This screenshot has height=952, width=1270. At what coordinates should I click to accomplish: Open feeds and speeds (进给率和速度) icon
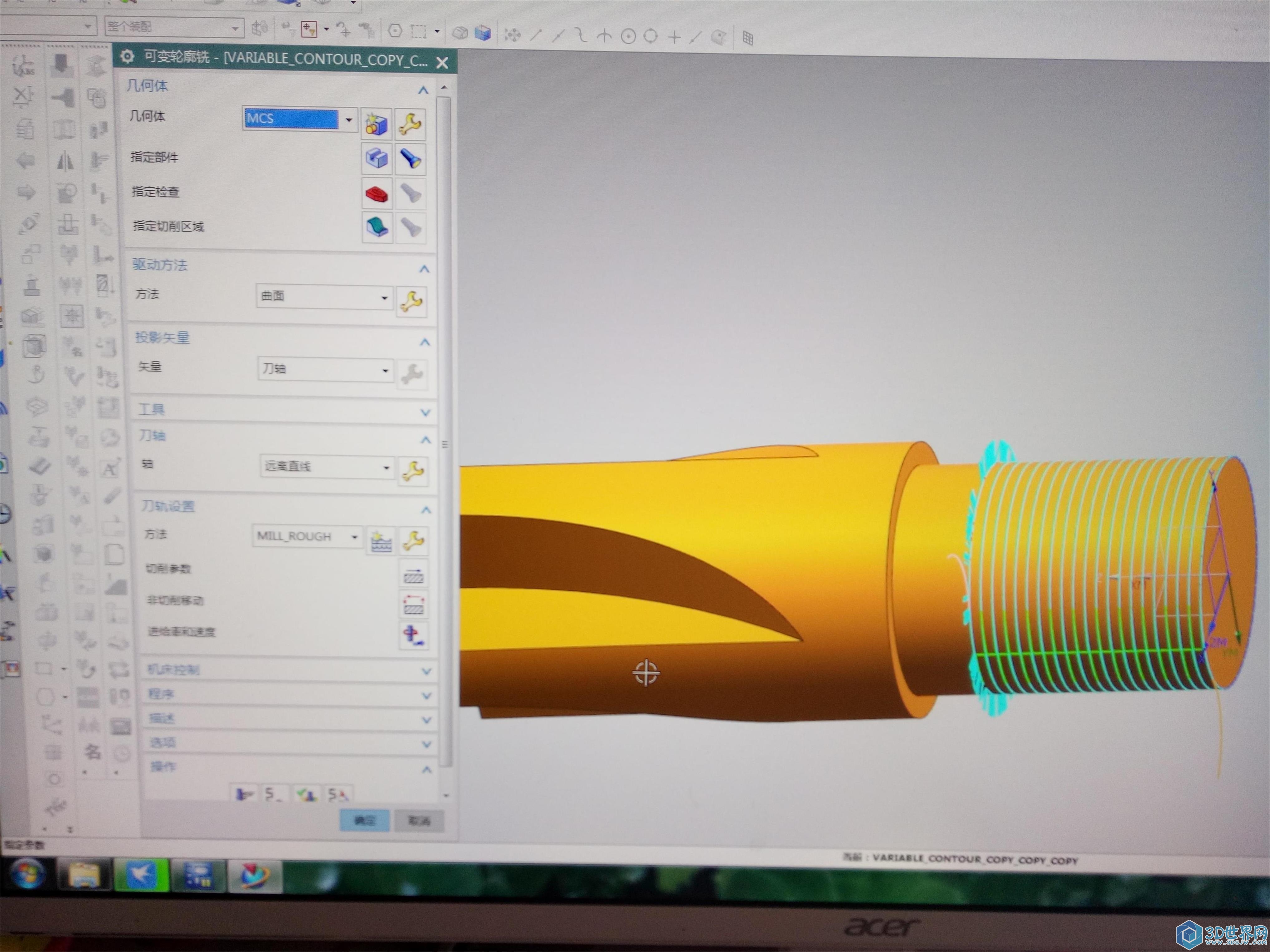(413, 635)
